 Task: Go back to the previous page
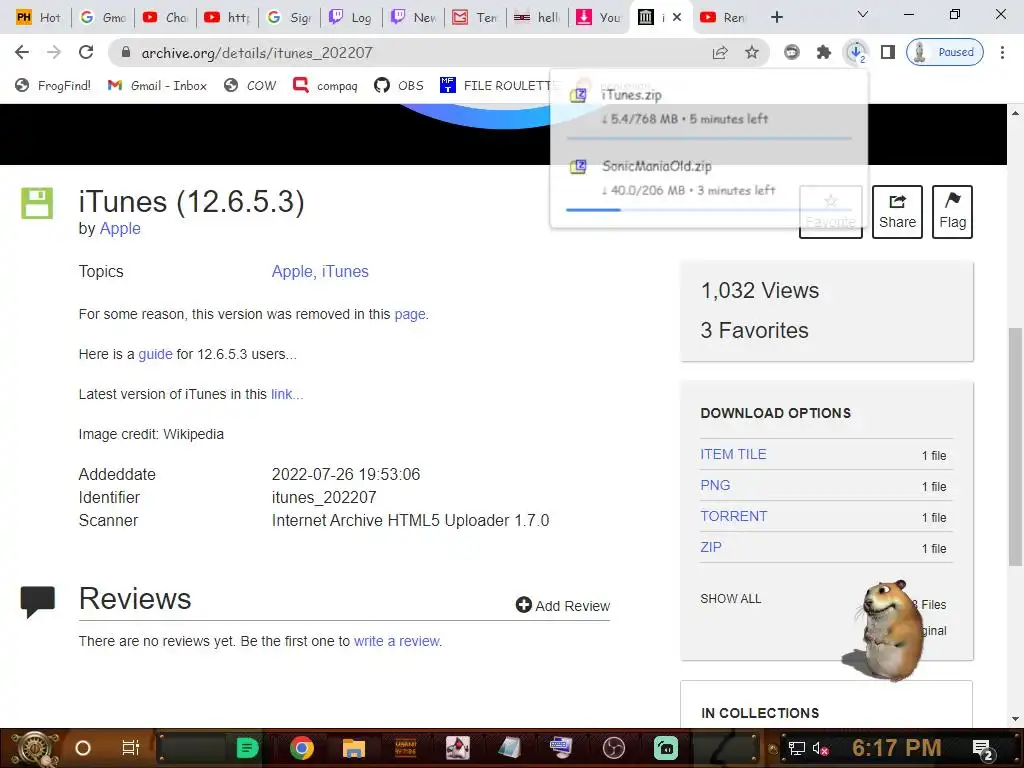click(x=22, y=52)
